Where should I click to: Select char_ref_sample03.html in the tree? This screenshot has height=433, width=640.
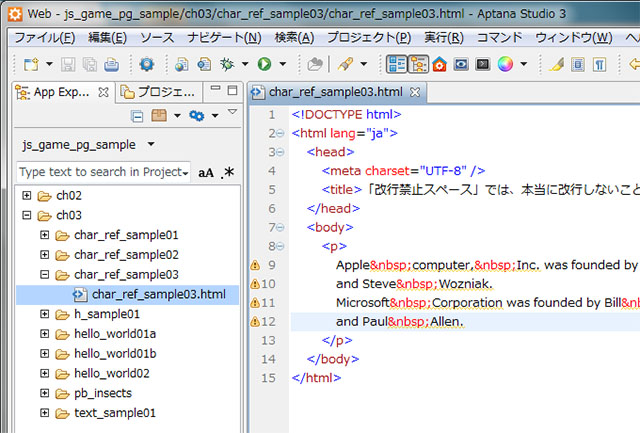(127, 295)
